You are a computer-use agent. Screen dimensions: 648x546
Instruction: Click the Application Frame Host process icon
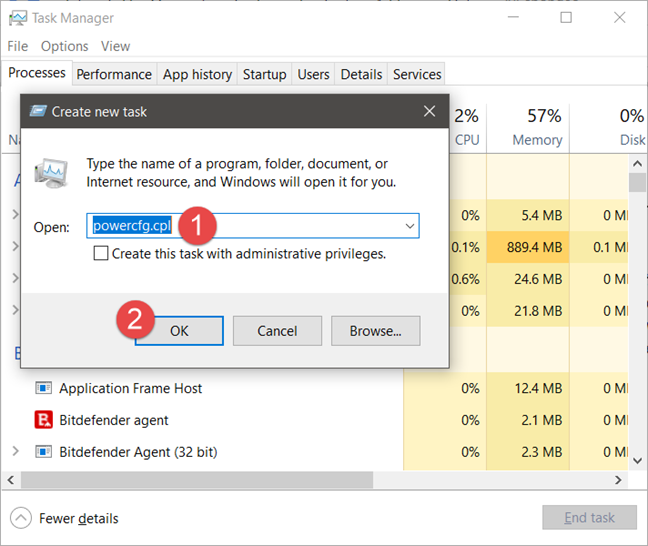(44, 388)
